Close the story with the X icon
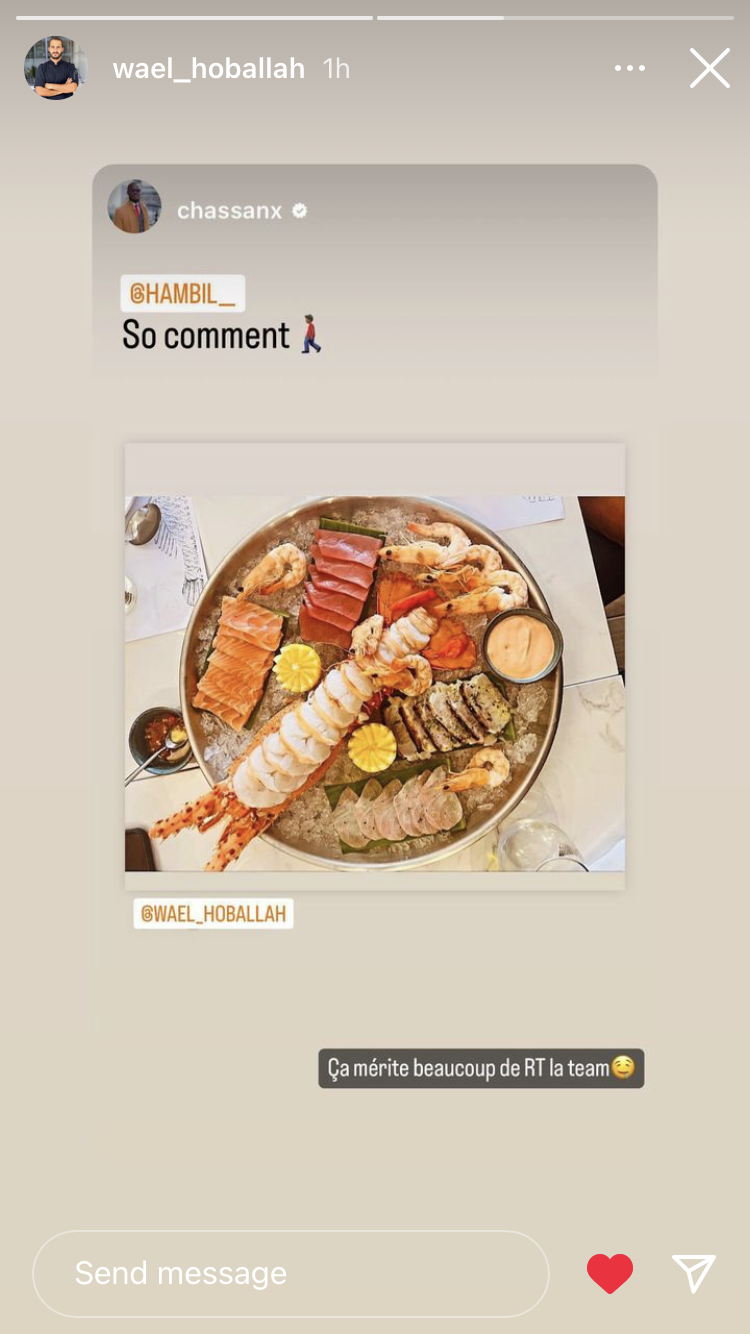 pyautogui.click(x=709, y=68)
